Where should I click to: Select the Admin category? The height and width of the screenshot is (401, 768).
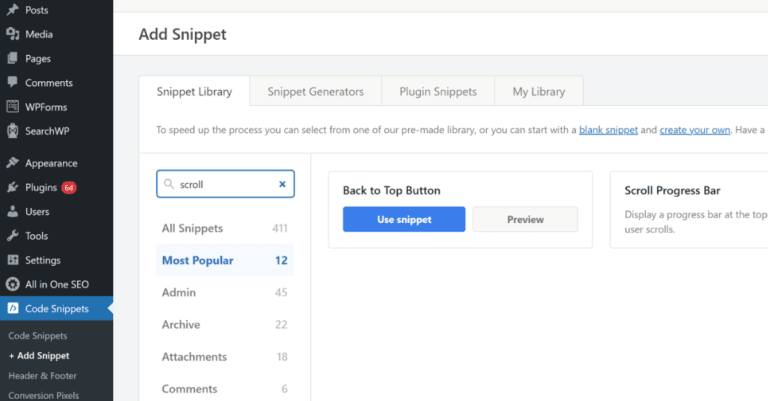[225, 292]
